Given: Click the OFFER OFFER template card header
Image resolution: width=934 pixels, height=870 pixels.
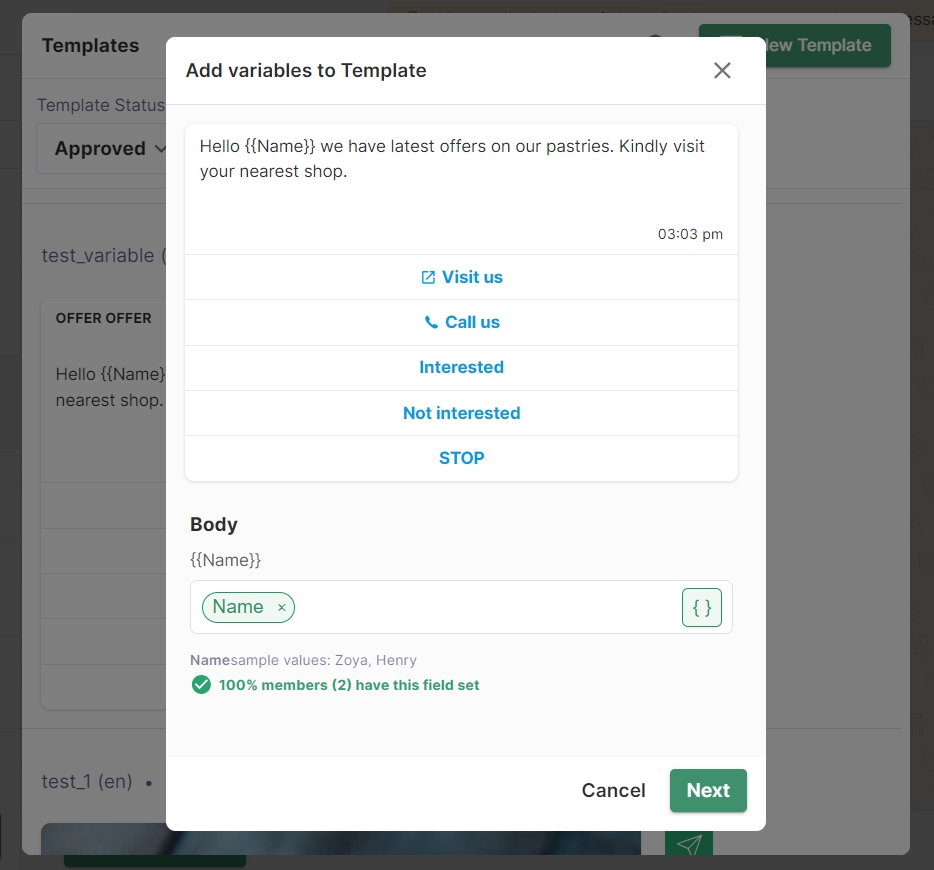Looking at the screenshot, I should pos(104,318).
